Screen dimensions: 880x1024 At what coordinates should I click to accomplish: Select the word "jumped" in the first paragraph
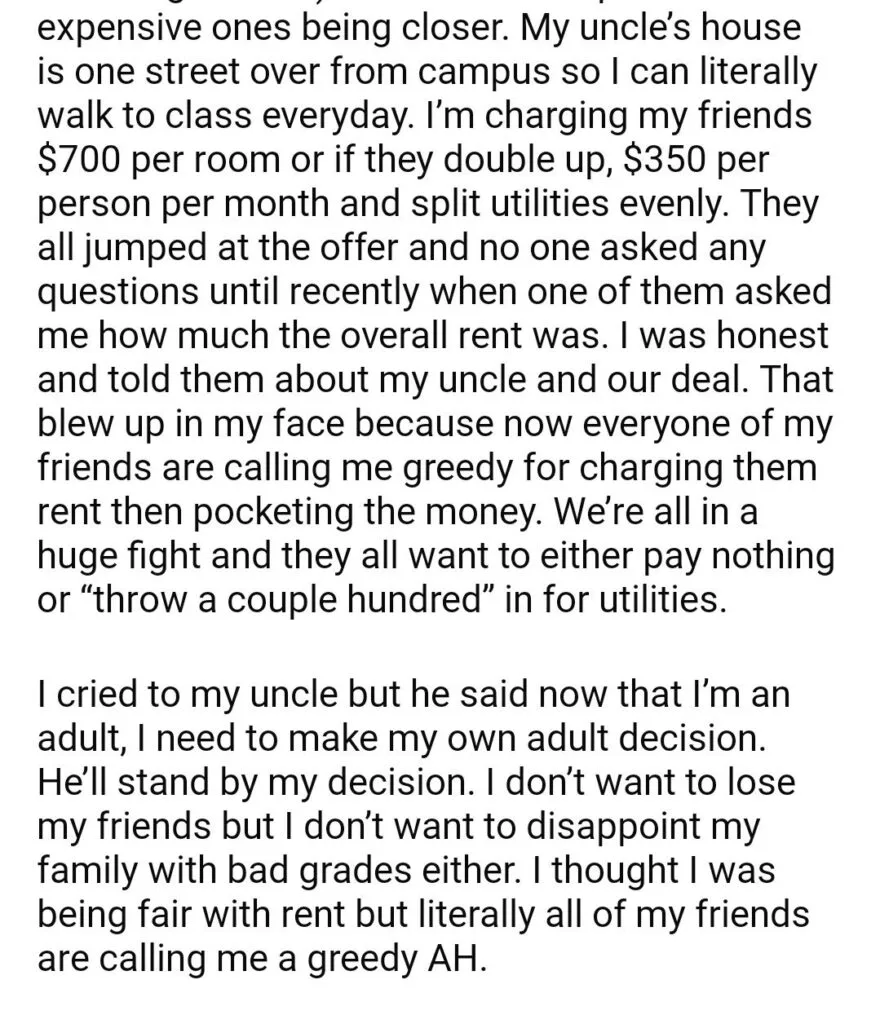[x=132, y=247]
